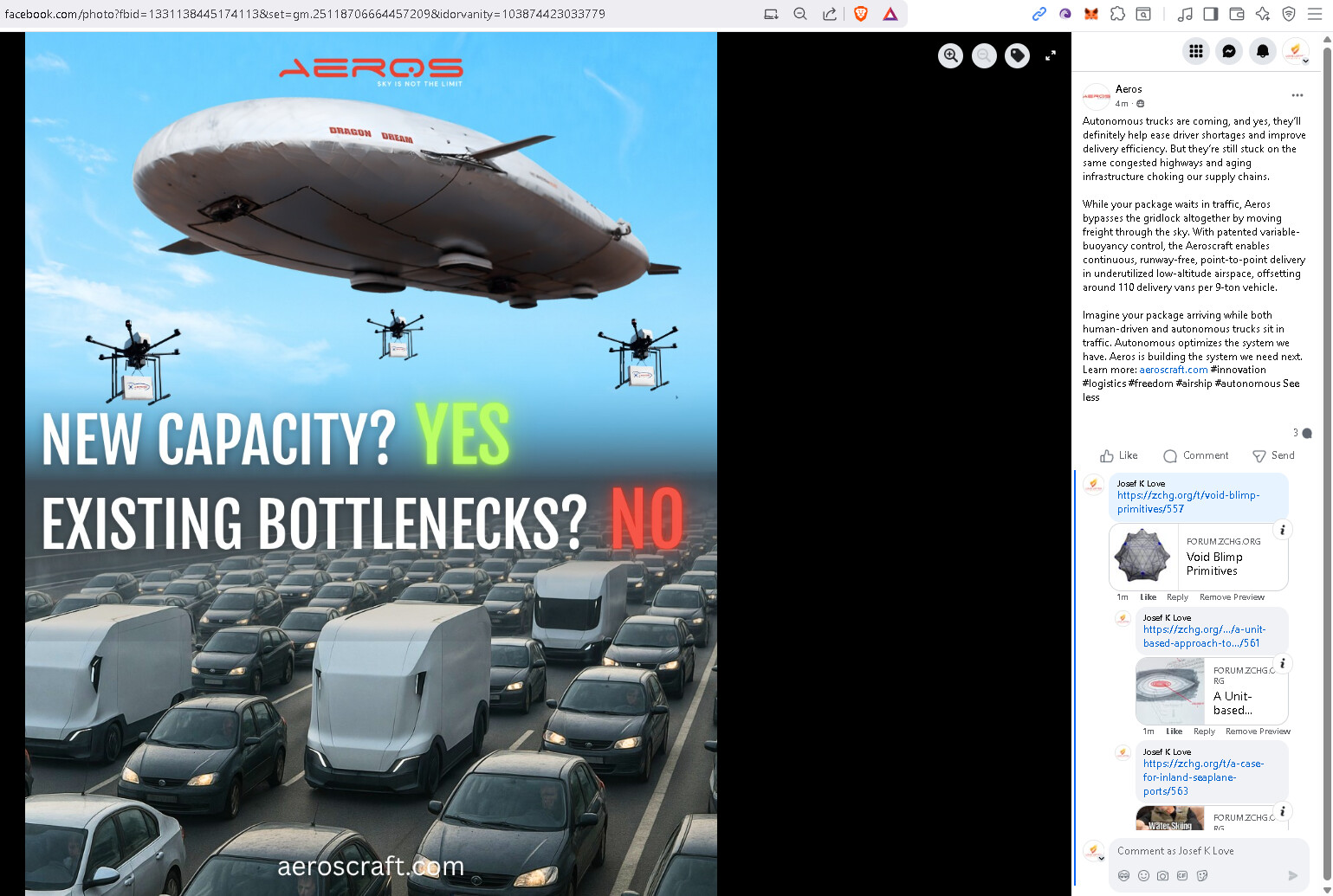Open the aeroscraft.com link
1333x896 pixels.
(x=1173, y=370)
